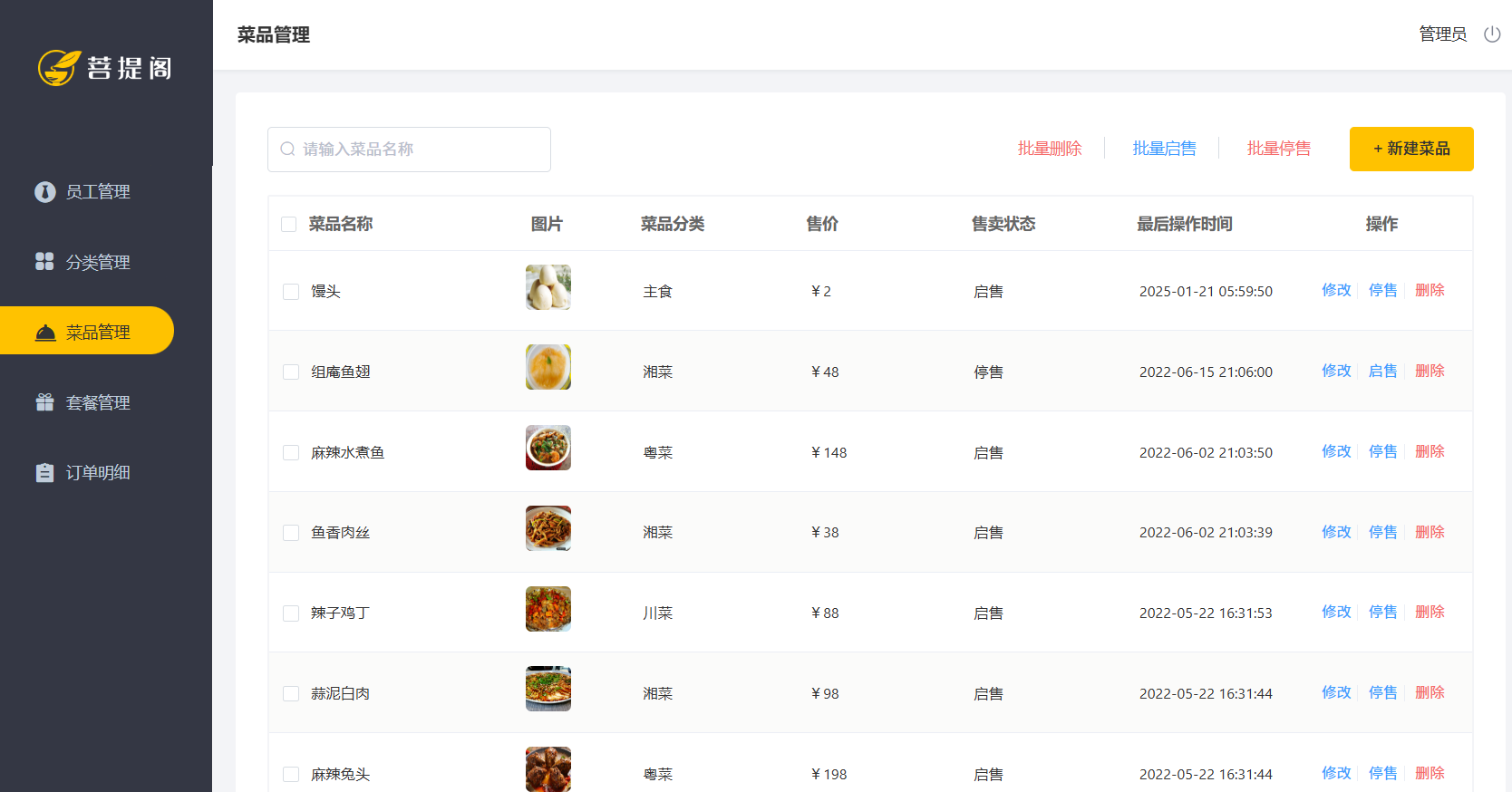This screenshot has width=1512, height=792.
Task: Click 启售 for 组庵鱼翅
Action: pyautogui.click(x=1382, y=371)
